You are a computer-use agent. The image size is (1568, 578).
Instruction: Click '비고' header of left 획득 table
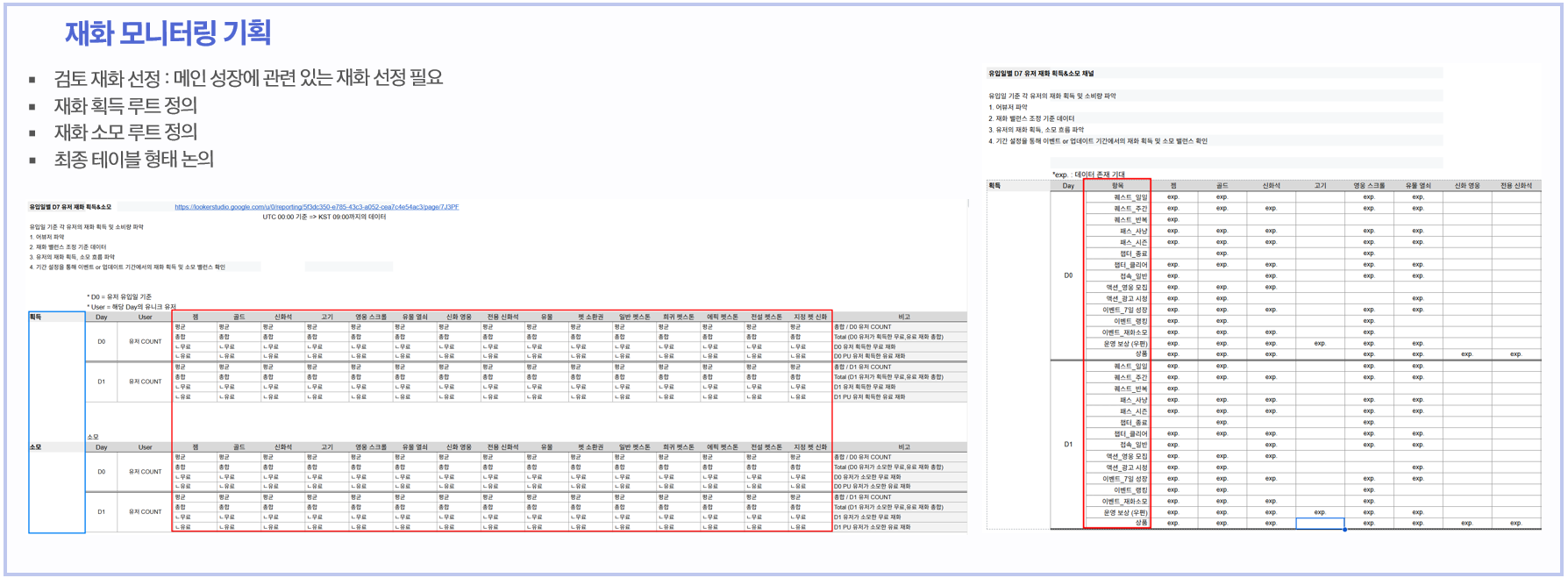903,317
